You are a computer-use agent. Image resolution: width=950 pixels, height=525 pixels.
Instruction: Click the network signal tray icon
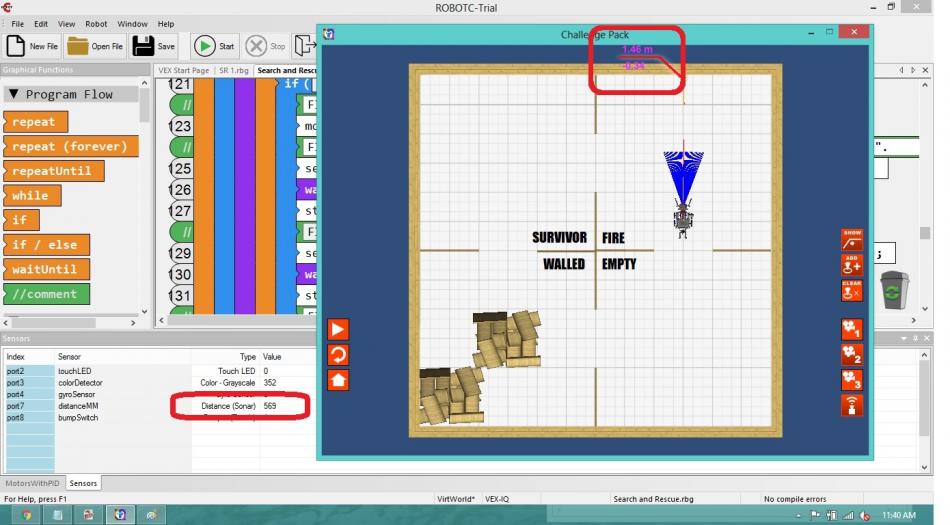(848, 516)
